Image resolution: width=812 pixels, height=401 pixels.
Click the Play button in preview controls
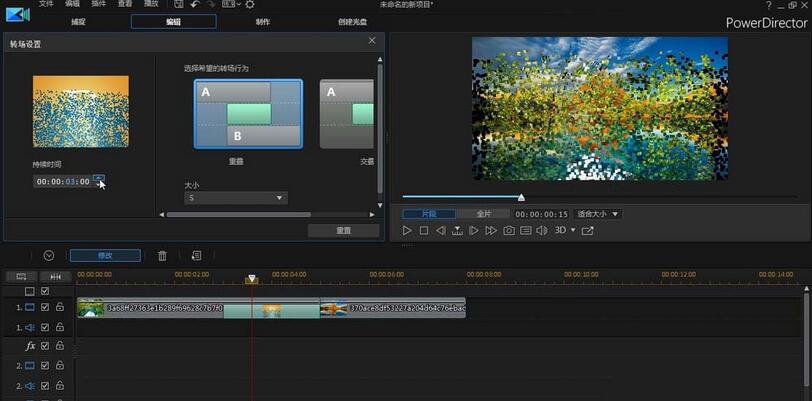pos(407,231)
